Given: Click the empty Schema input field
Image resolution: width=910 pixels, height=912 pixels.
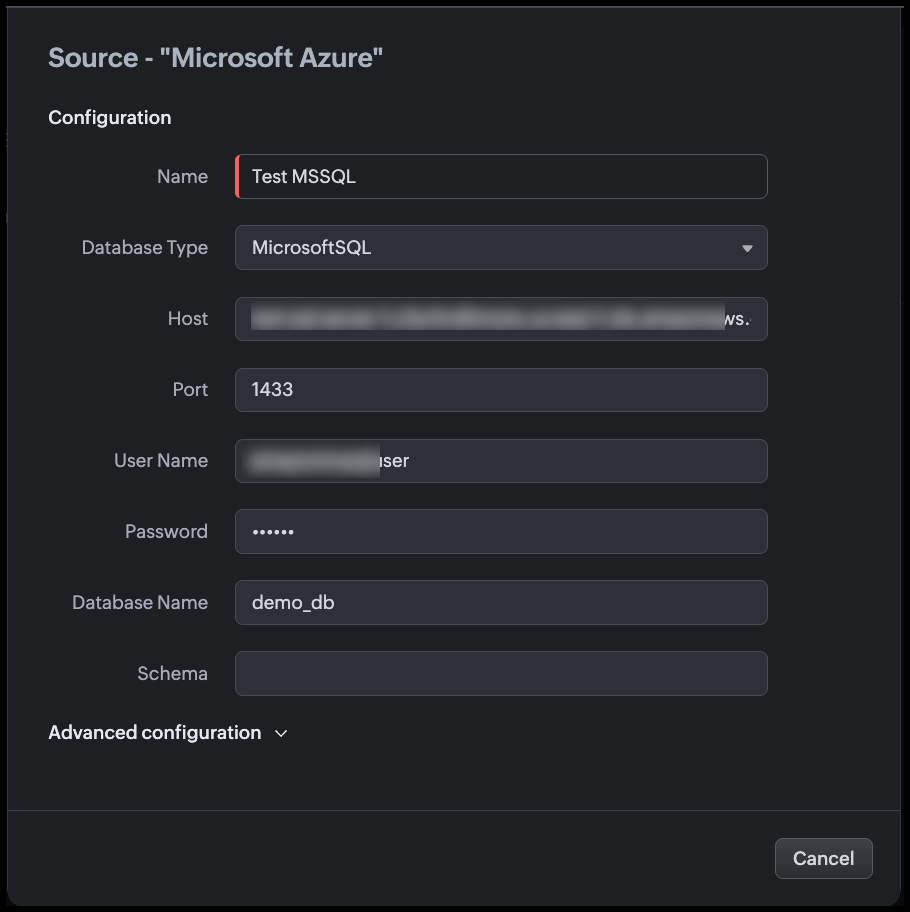Looking at the screenshot, I should coord(500,674).
